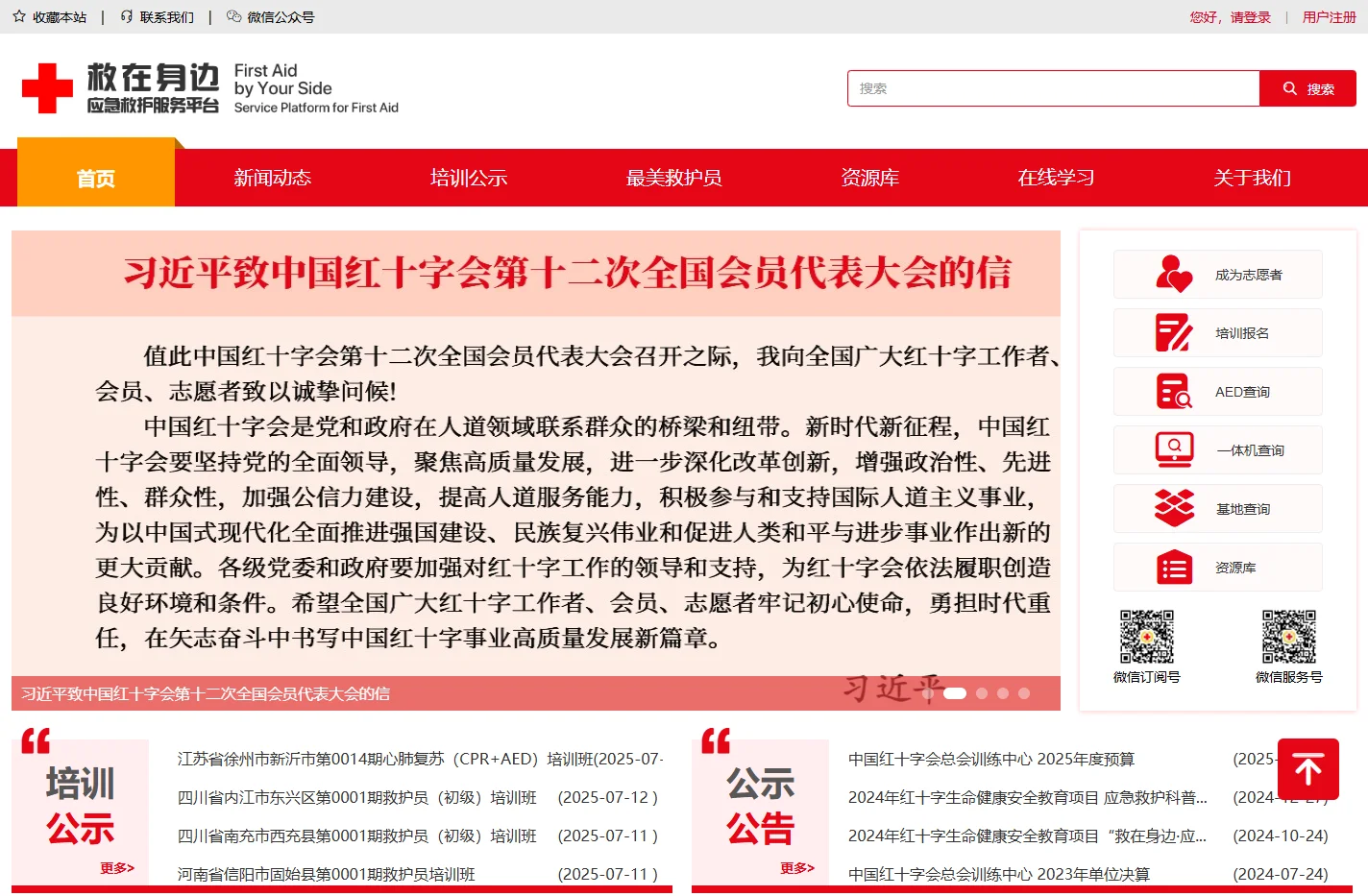The image size is (1368, 896).
Task: Click the 联系我们 link text
Action: pyautogui.click(x=167, y=17)
